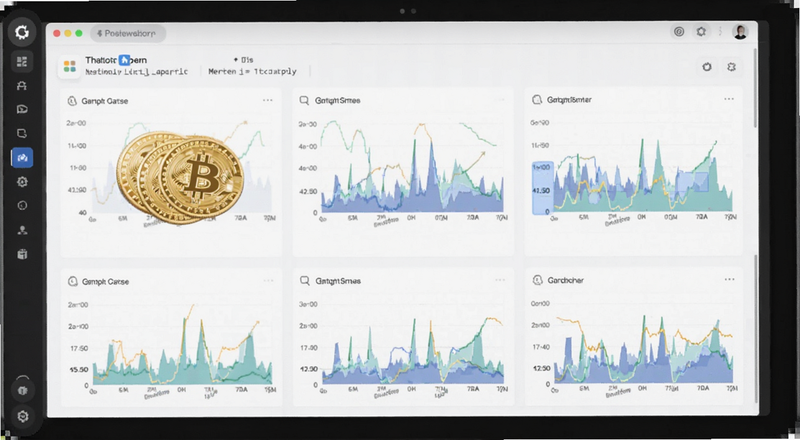Click the icon beside lower Gampt Gatse title
800x440 pixels.
(72, 281)
